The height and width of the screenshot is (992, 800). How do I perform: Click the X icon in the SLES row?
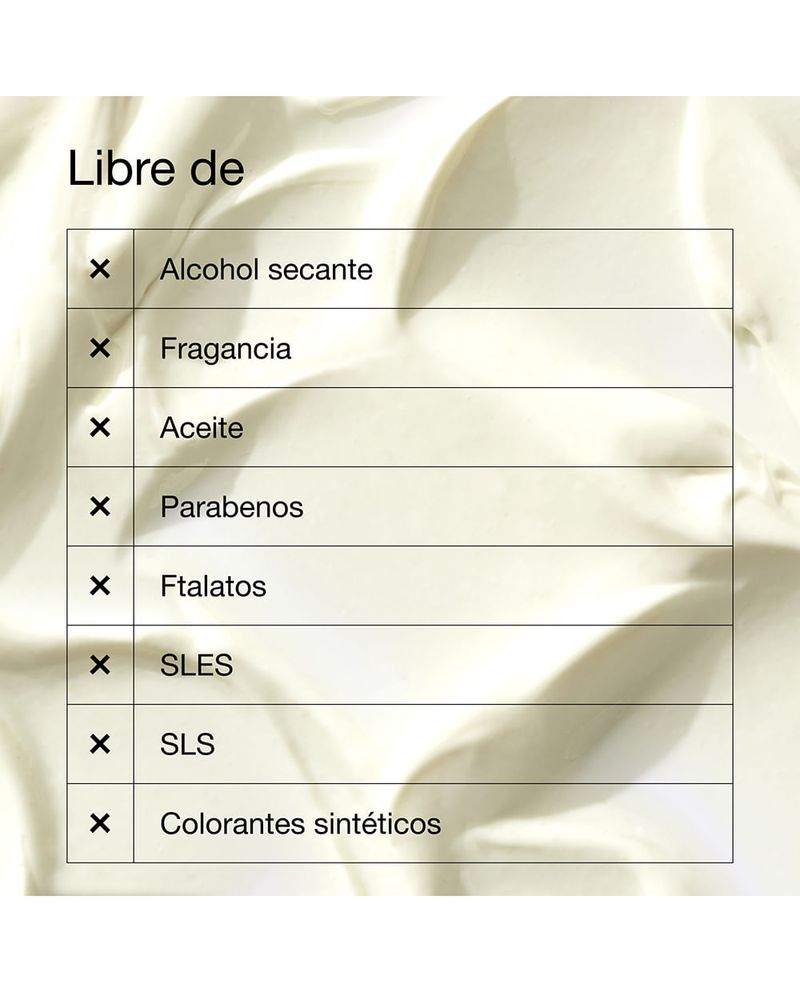point(100,665)
